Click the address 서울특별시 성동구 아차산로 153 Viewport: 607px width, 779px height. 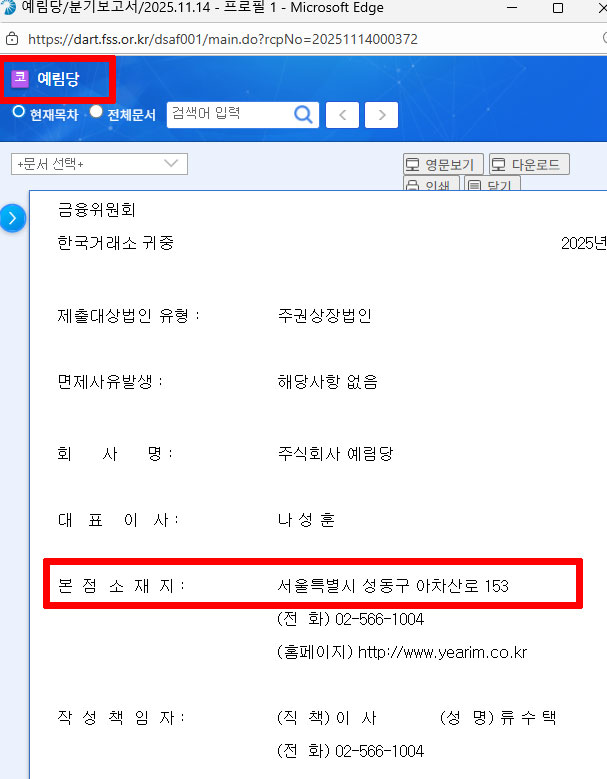pos(393,586)
